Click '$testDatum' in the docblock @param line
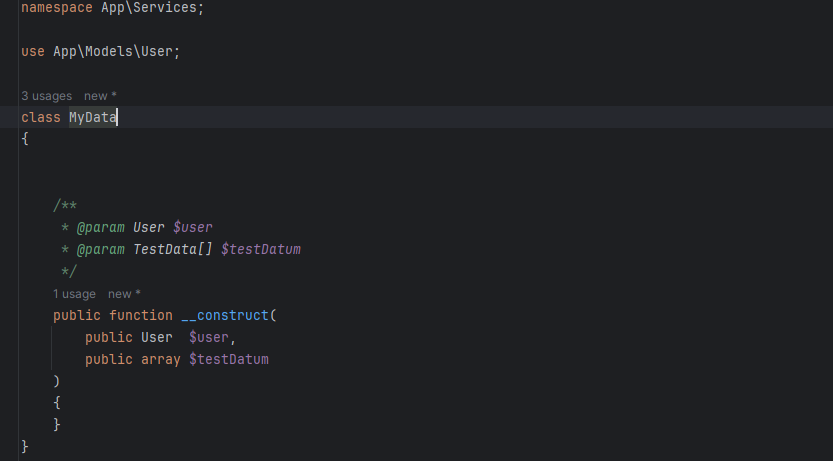The image size is (833, 461). click(x=261, y=250)
